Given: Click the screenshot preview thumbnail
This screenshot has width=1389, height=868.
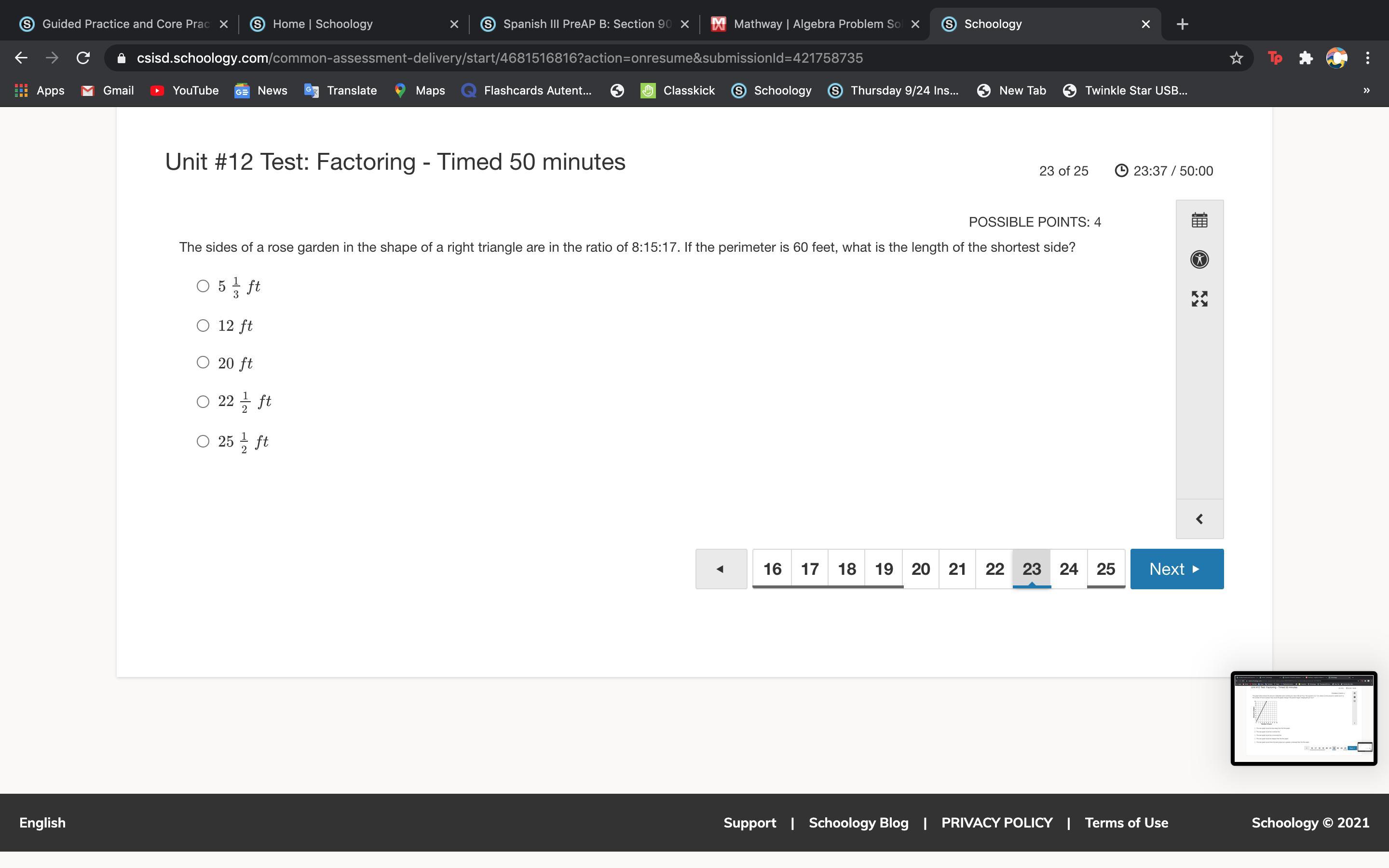Looking at the screenshot, I should (x=1303, y=718).
